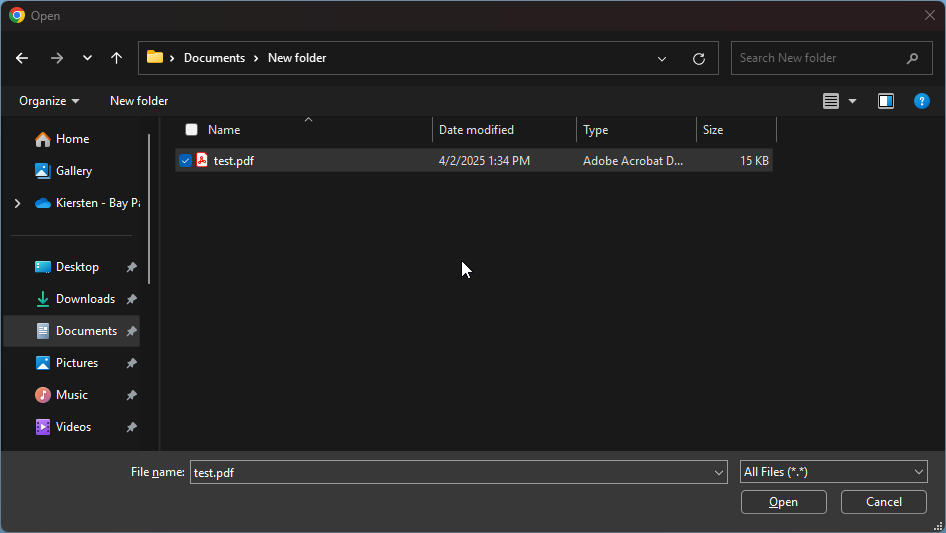Viewport: 946px width, 533px height.
Task: Click the pin icon beside Downloads
Action: click(x=131, y=299)
